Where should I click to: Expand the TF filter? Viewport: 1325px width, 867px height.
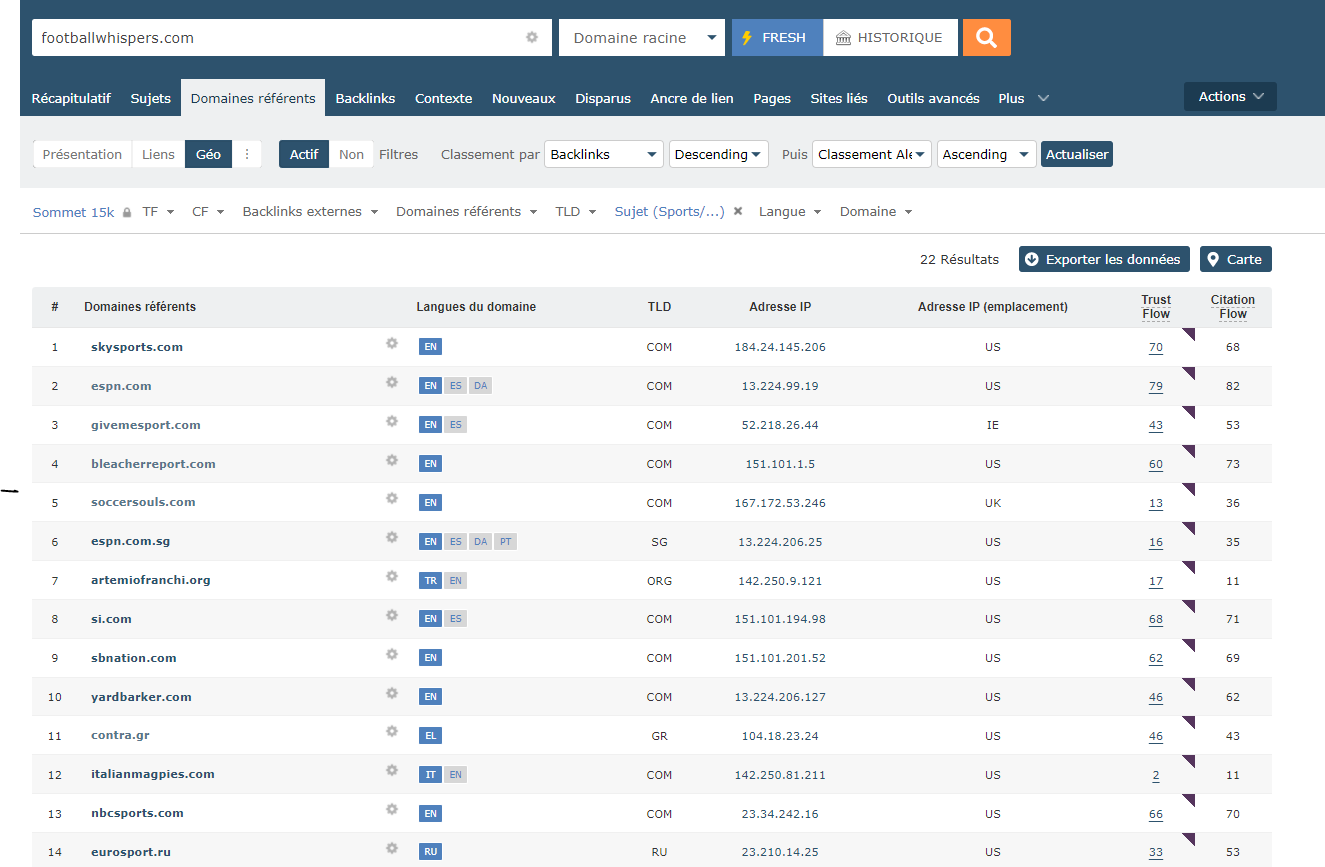(158, 212)
